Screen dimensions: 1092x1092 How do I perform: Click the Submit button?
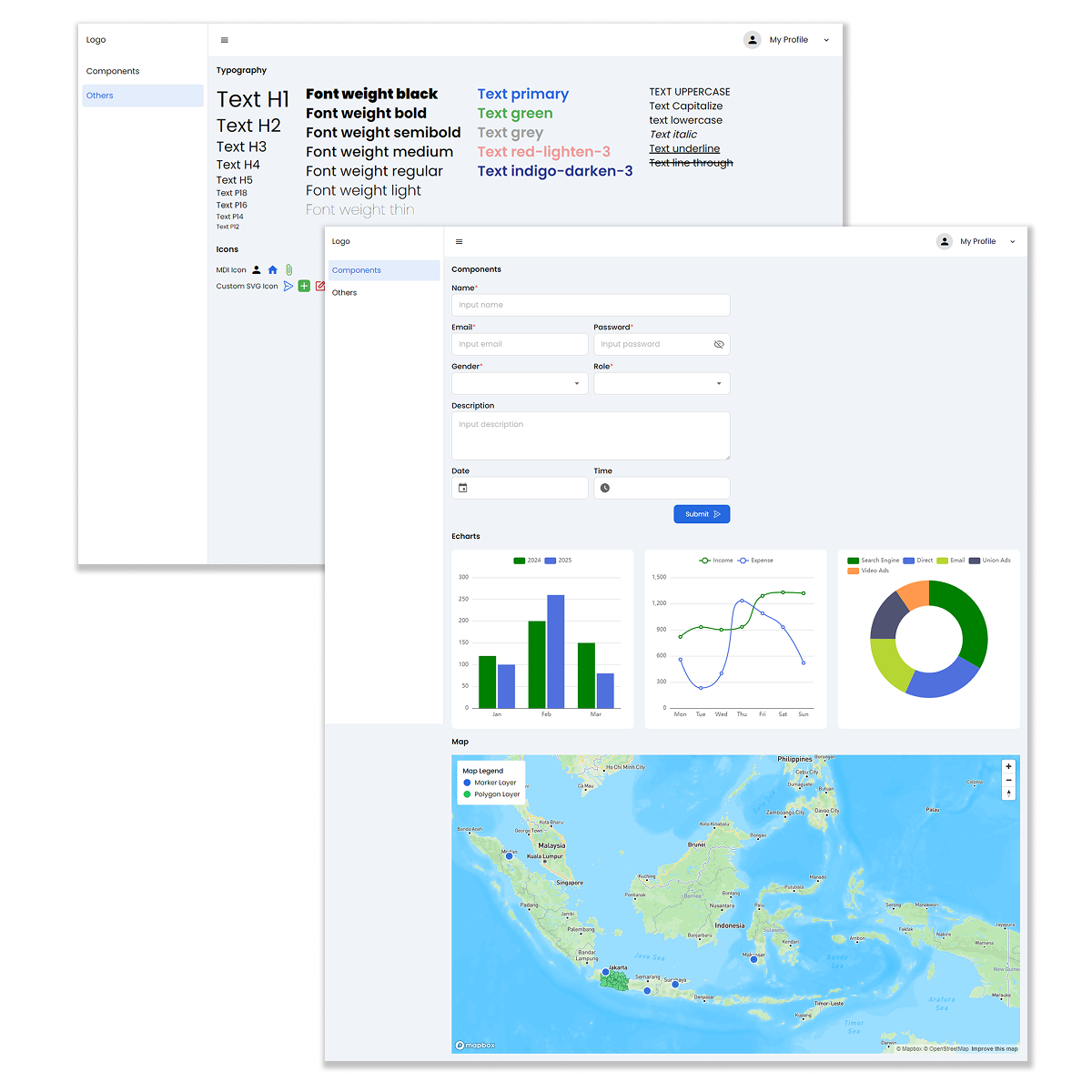point(702,514)
